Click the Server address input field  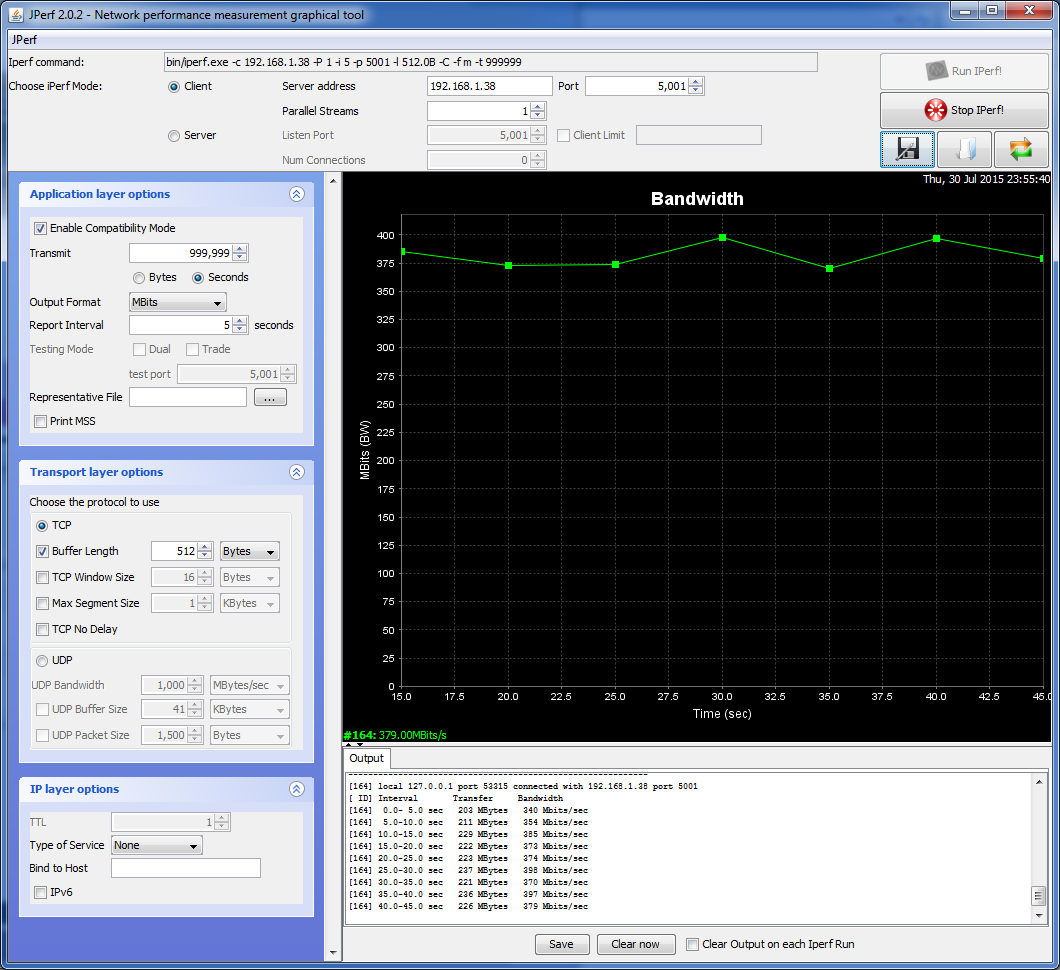click(489, 86)
